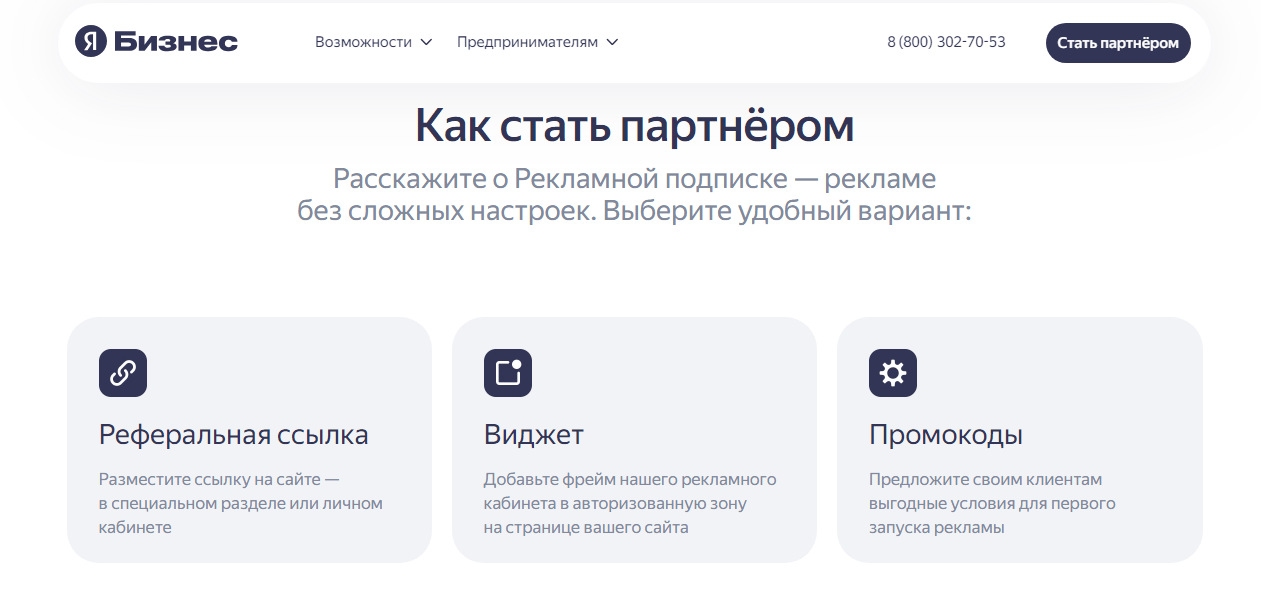
Task: Select the Реферальная ссылка card heading
Action: (234, 435)
